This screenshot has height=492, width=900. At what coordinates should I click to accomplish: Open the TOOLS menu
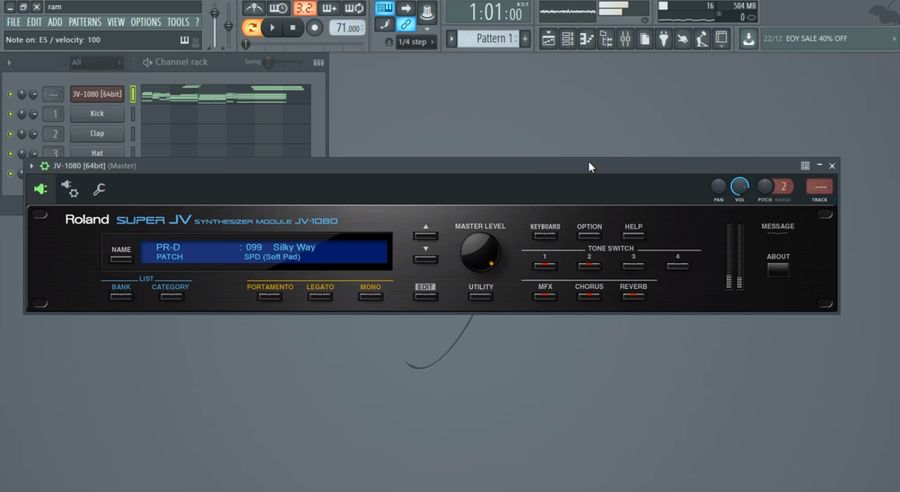tap(178, 22)
